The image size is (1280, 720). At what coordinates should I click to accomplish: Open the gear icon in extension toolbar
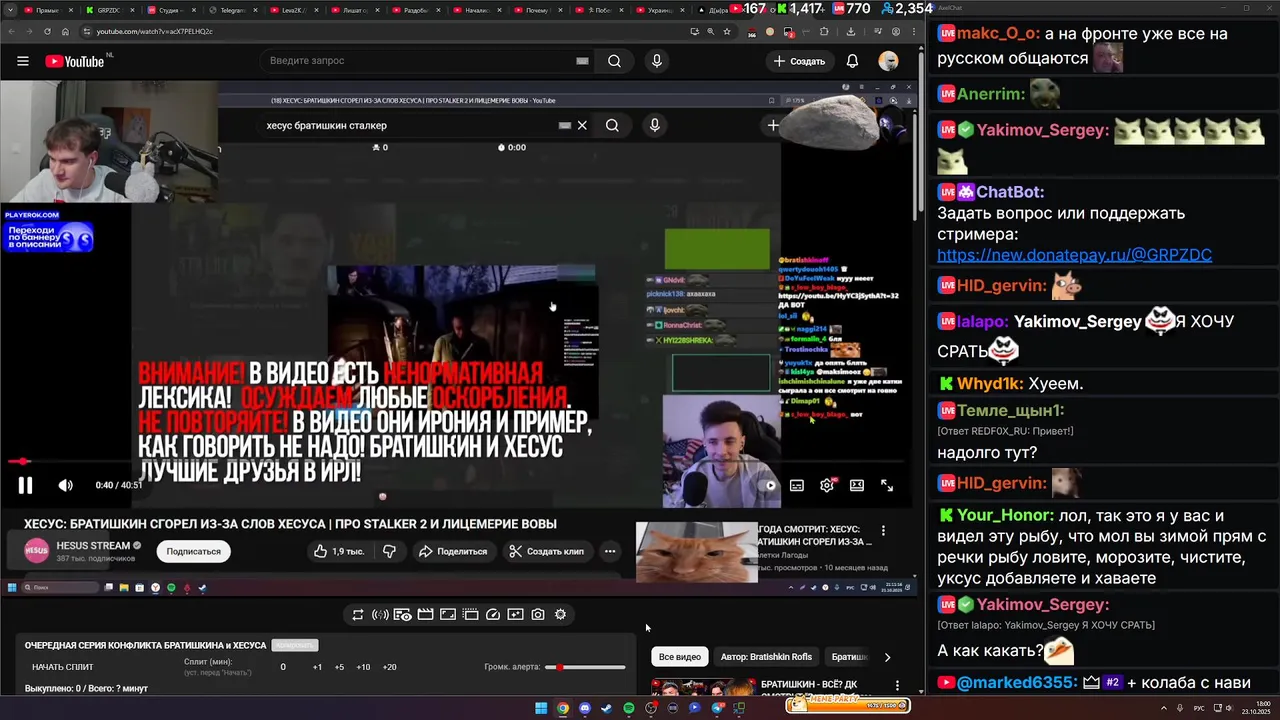pyautogui.click(x=560, y=615)
